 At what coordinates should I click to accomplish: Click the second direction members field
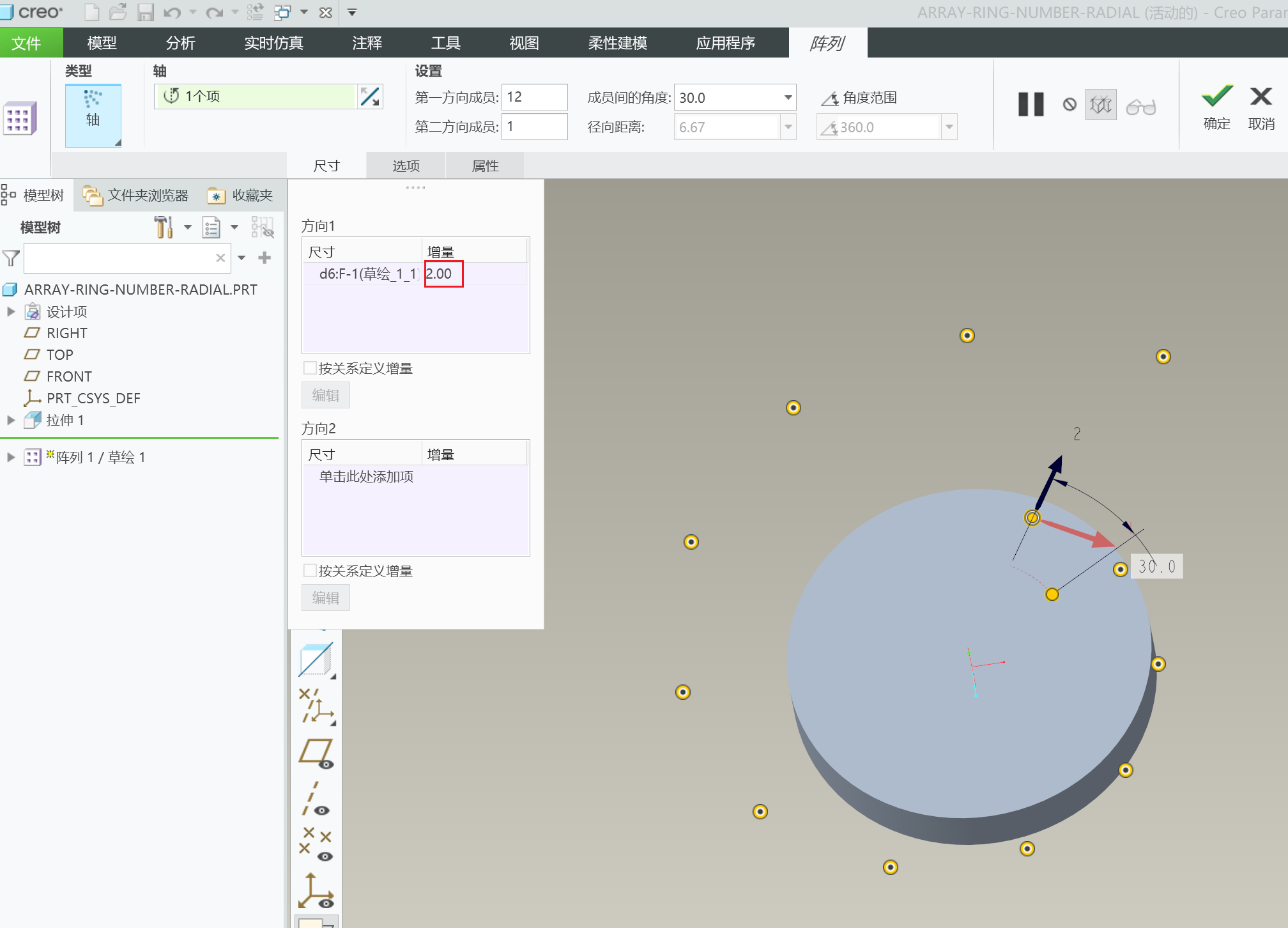click(535, 127)
